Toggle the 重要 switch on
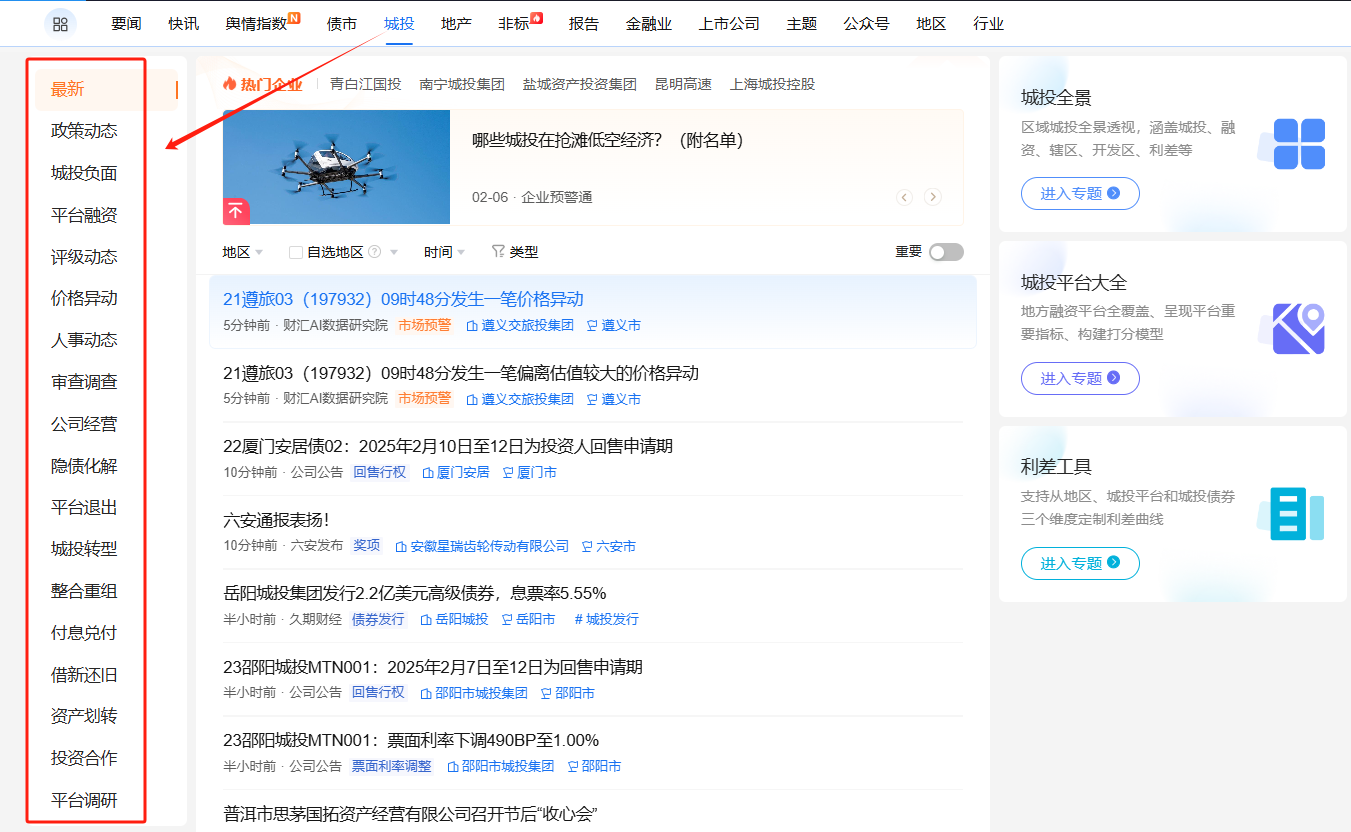 pos(946,252)
